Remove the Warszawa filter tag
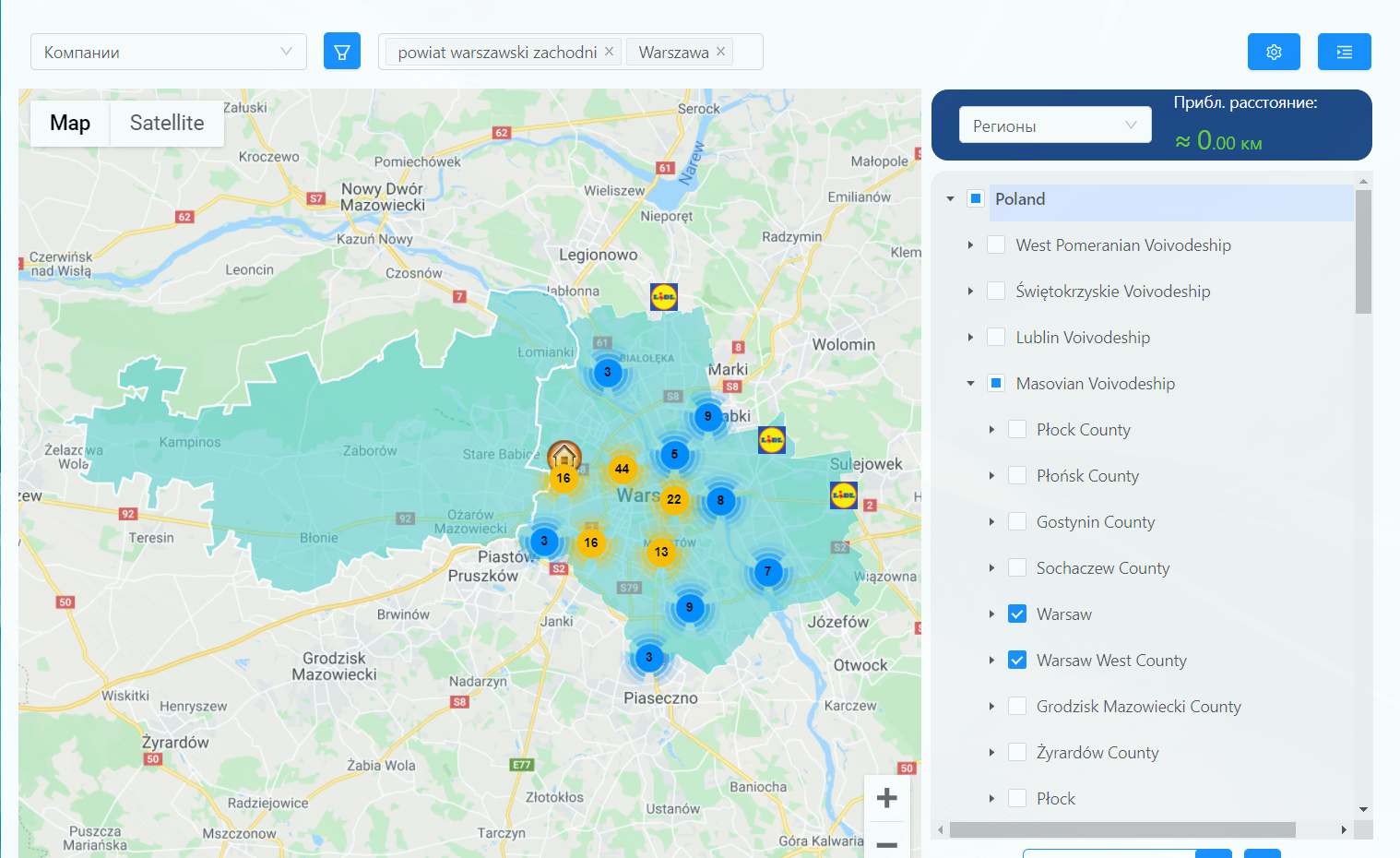 coord(720,52)
